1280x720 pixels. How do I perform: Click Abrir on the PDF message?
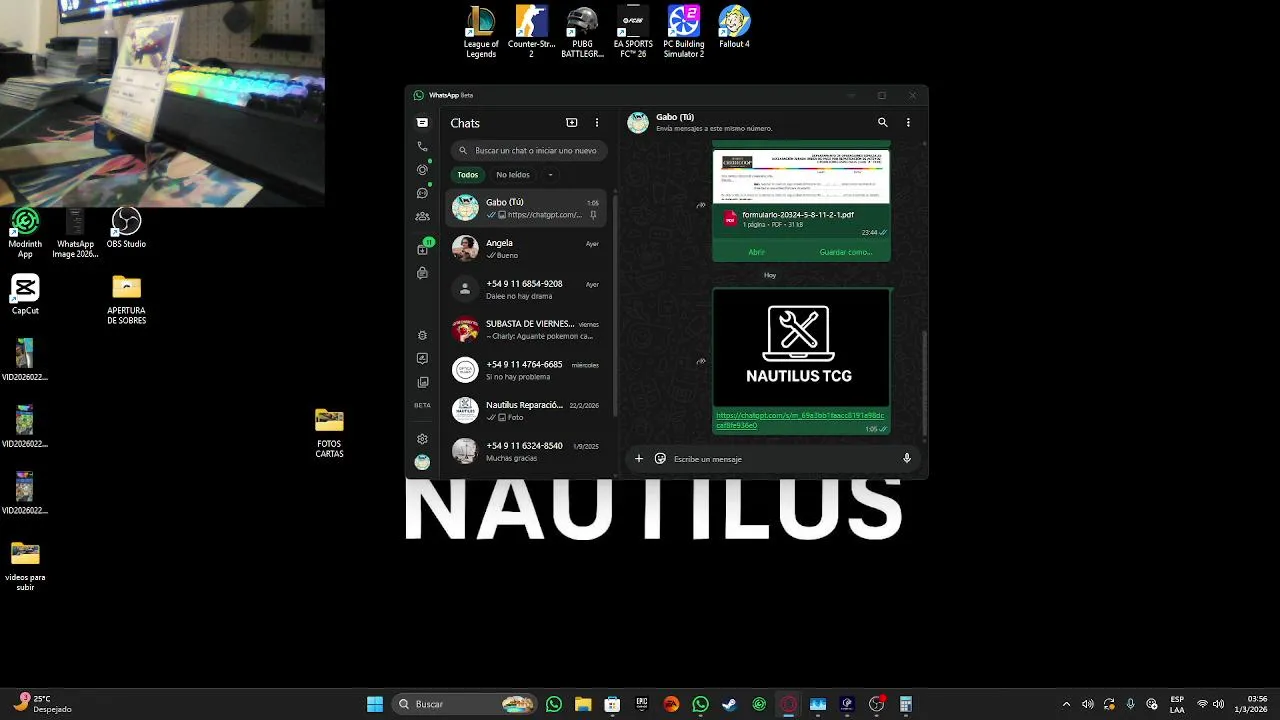click(x=756, y=252)
